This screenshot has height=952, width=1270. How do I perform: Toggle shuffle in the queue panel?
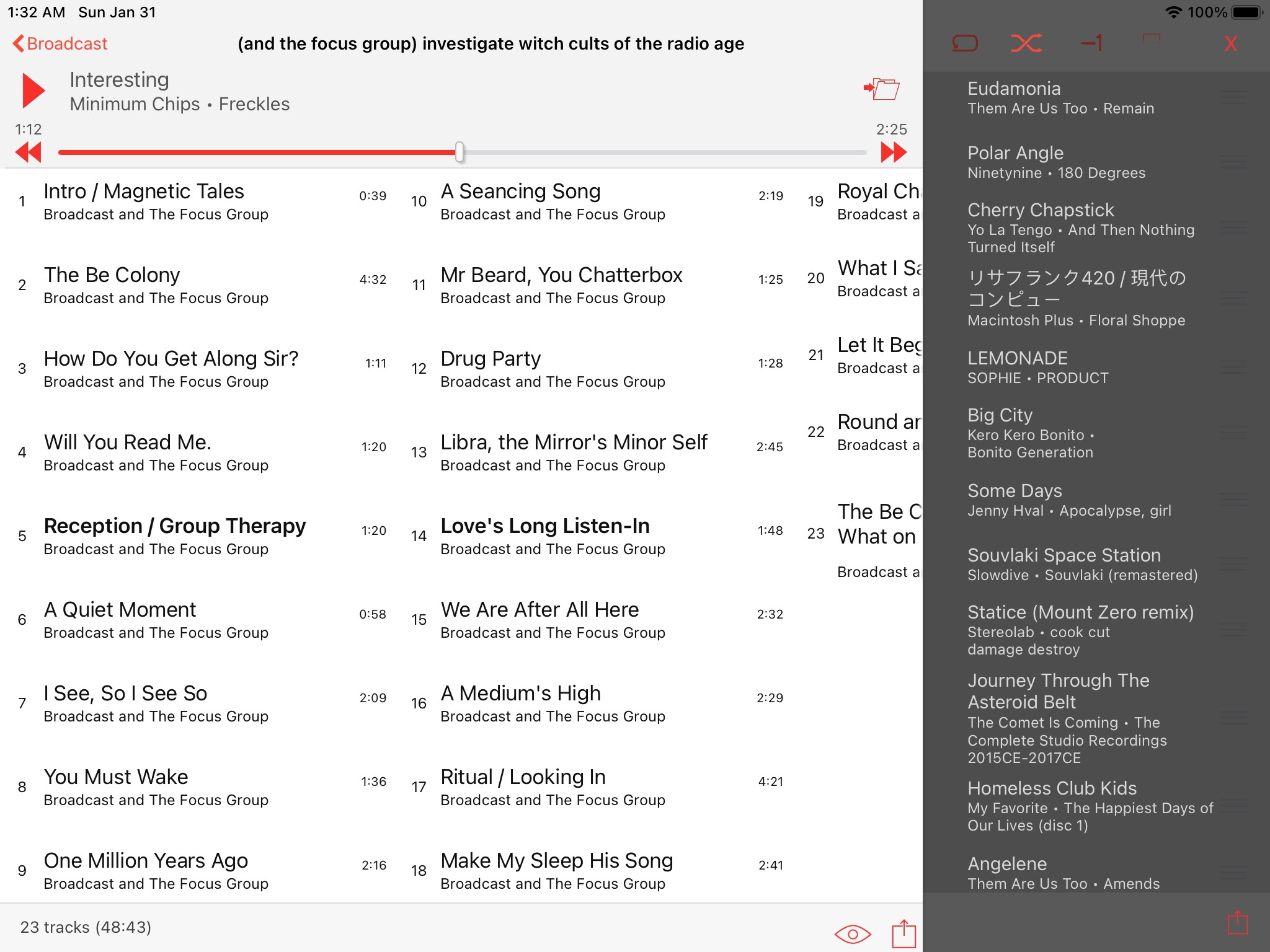click(1026, 43)
